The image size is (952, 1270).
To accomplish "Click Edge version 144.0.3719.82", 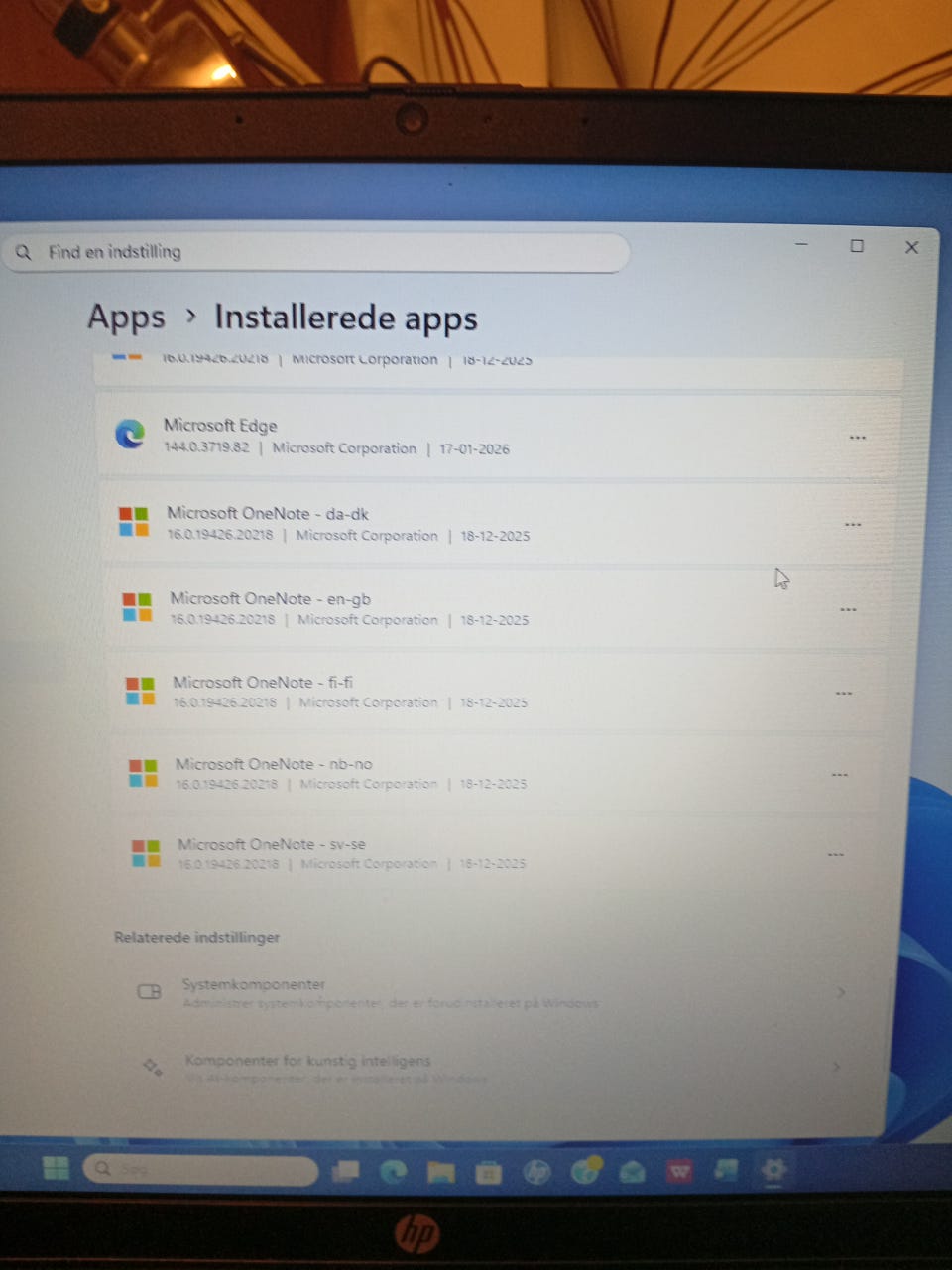I will point(206,447).
